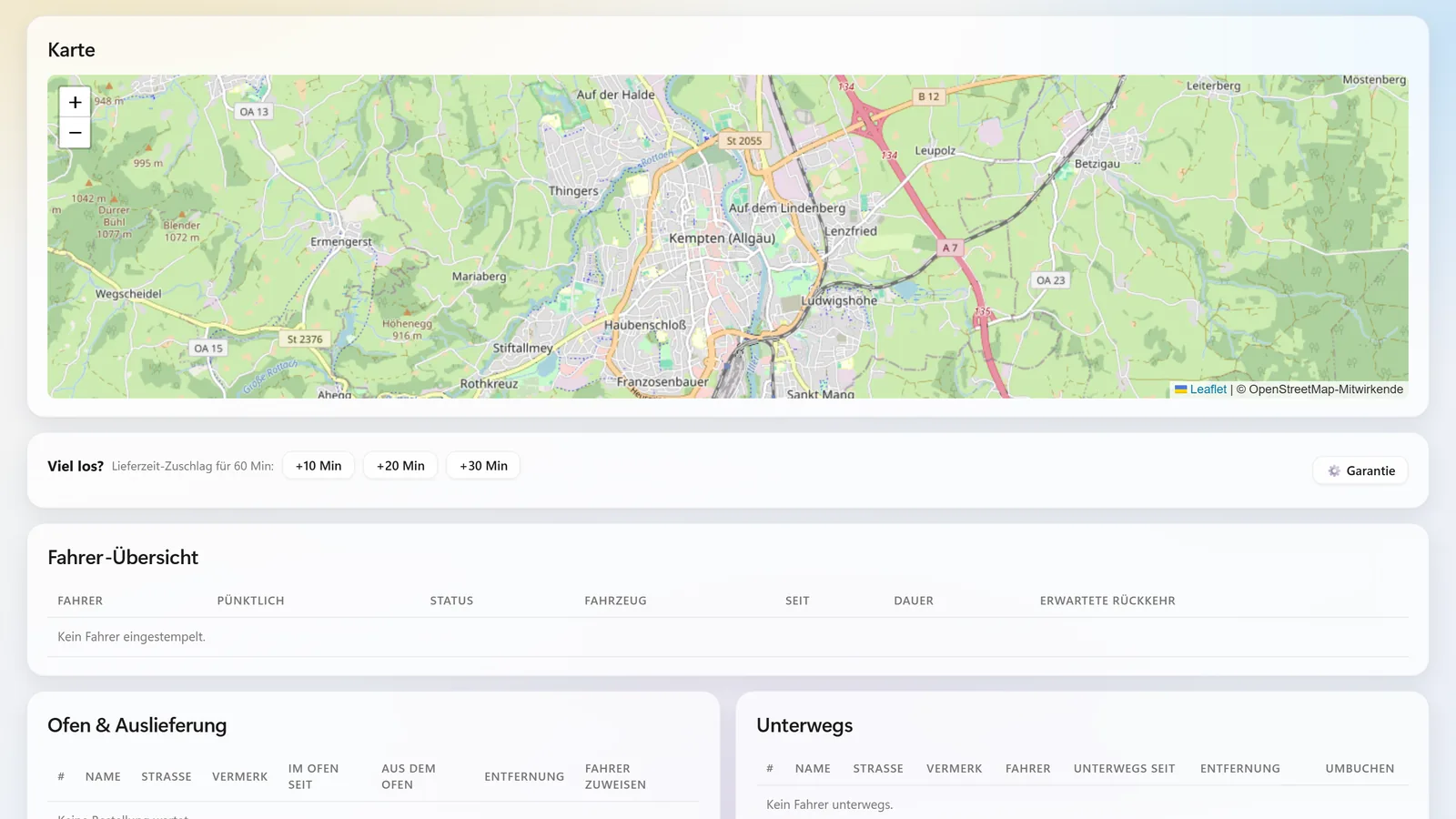This screenshot has width=1456, height=819.
Task: Add +10 Min delivery surcharge
Action: (x=318, y=466)
